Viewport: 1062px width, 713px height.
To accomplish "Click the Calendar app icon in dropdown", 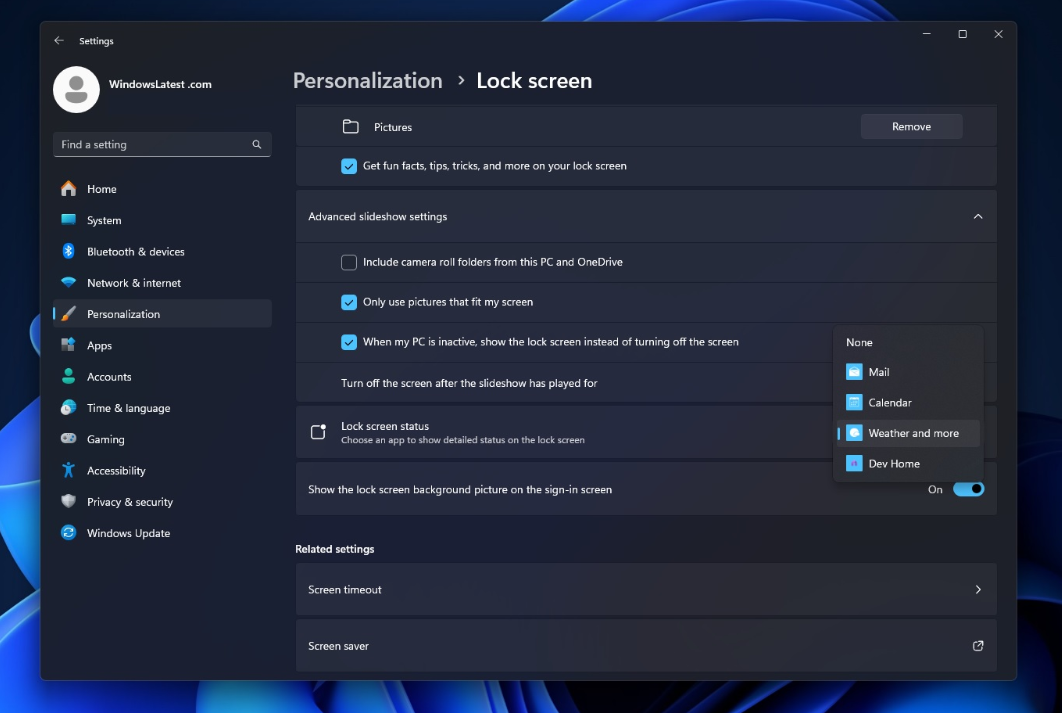I will (x=854, y=402).
